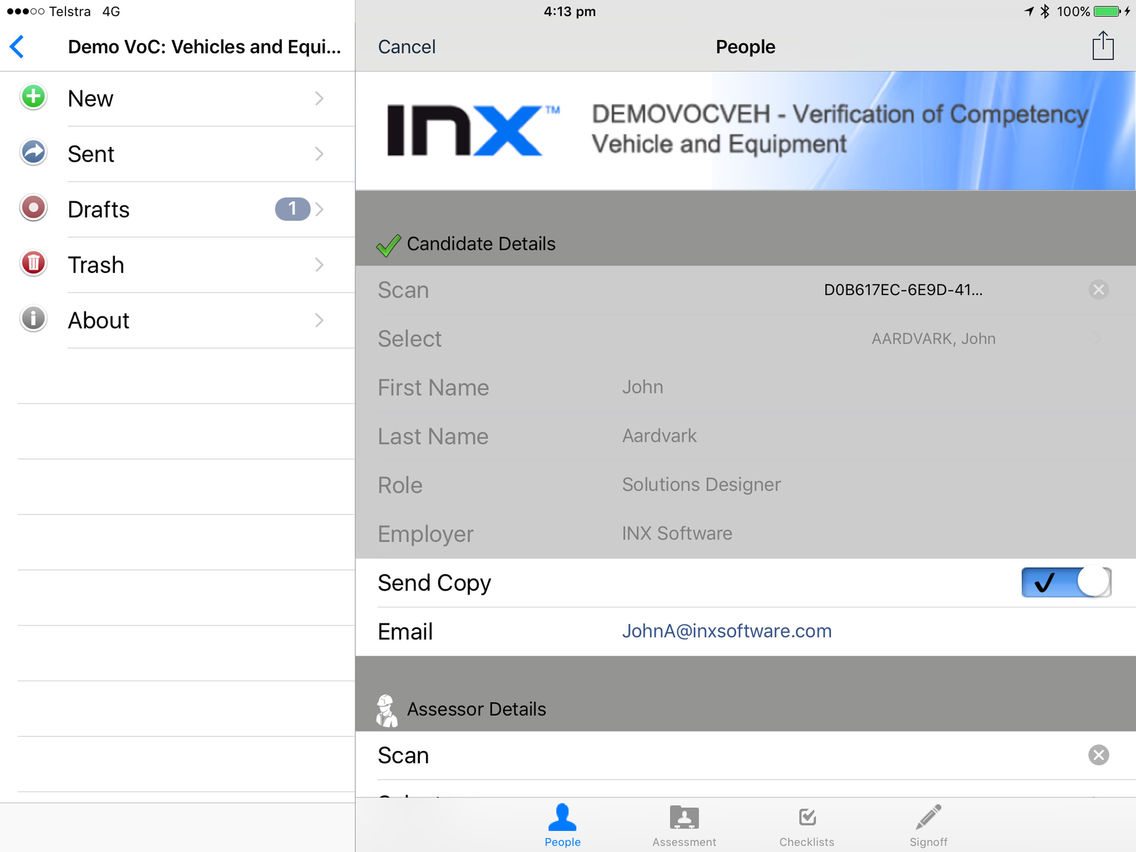This screenshot has height=852, width=1136.
Task: Switch to the Checklists tab
Action: 806,826
